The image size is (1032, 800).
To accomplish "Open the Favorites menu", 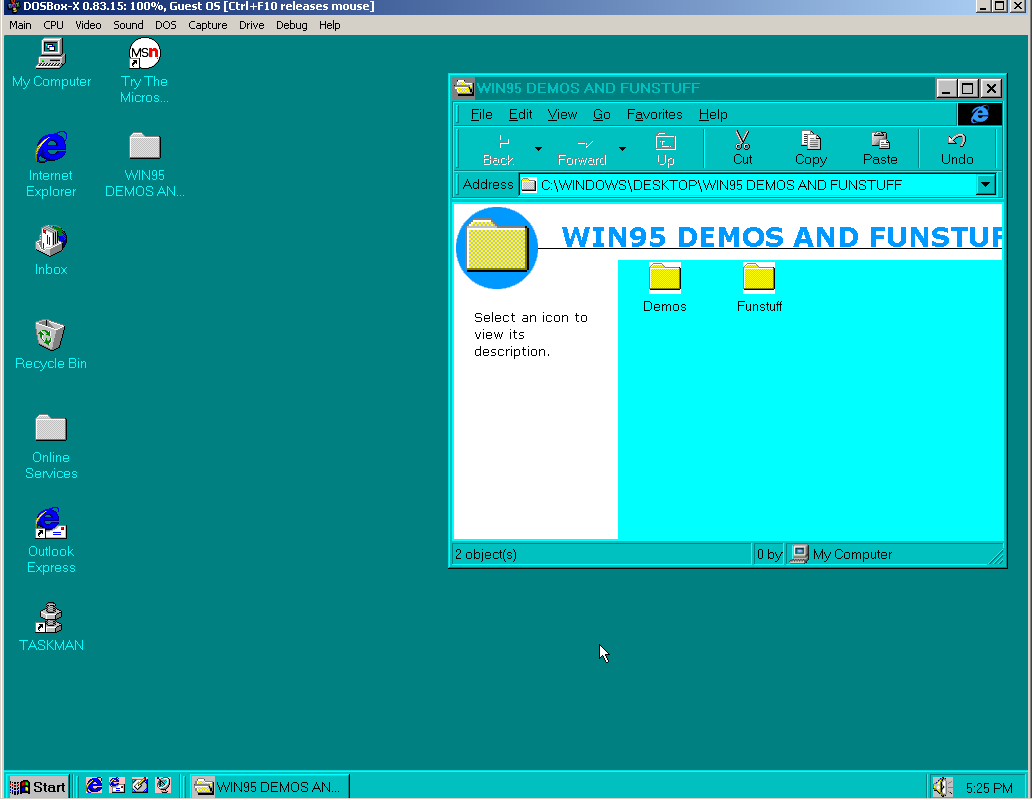I will [654, 115].
